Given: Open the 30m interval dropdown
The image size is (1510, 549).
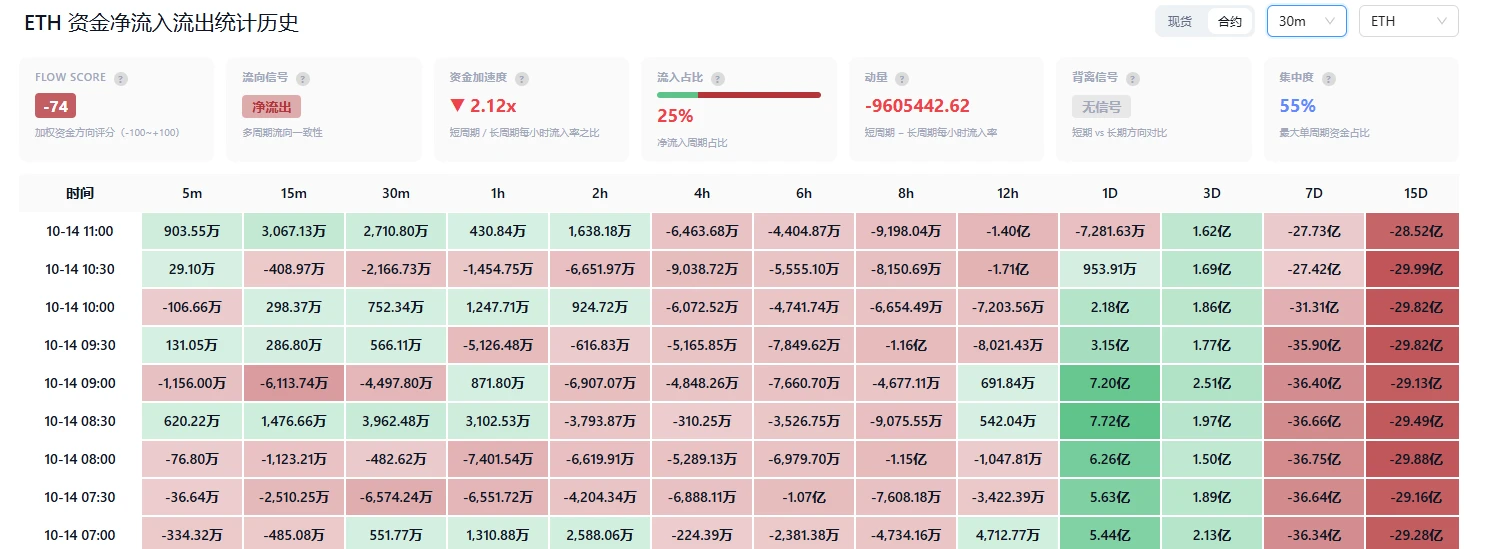Looking at the screenshot, I should [1307, 21].
